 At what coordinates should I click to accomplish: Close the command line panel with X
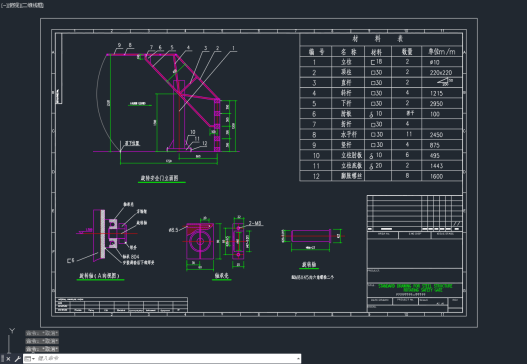pyautogui.click(x=8, y=359)
